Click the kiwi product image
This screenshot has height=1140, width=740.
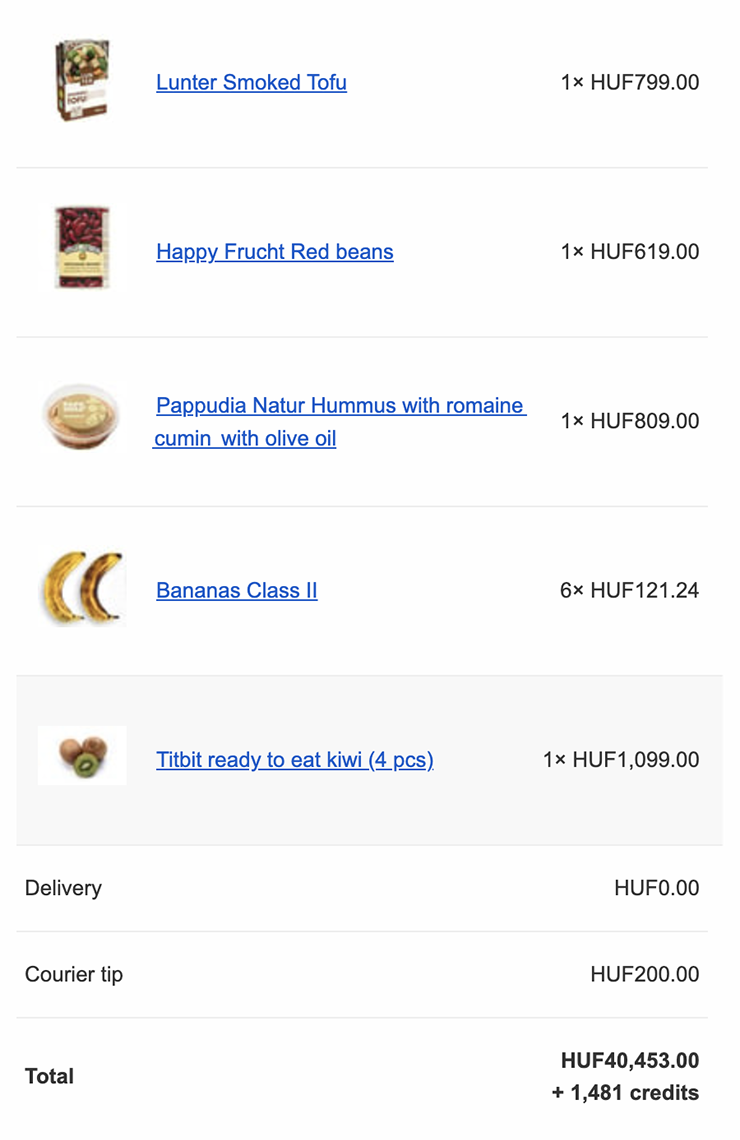(82, 755)
